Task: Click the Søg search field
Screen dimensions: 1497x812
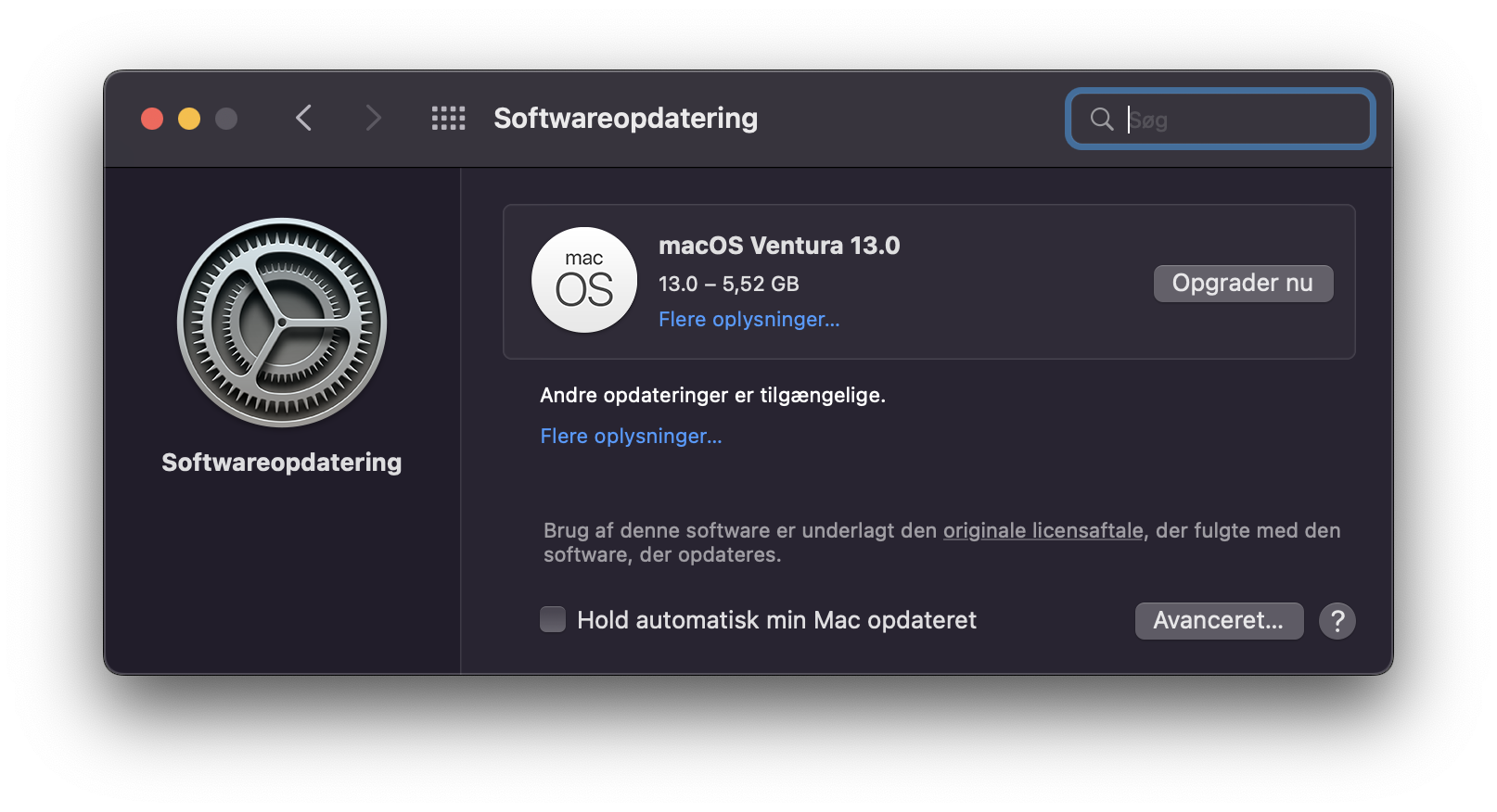Action: click(x=1220, y=119)
